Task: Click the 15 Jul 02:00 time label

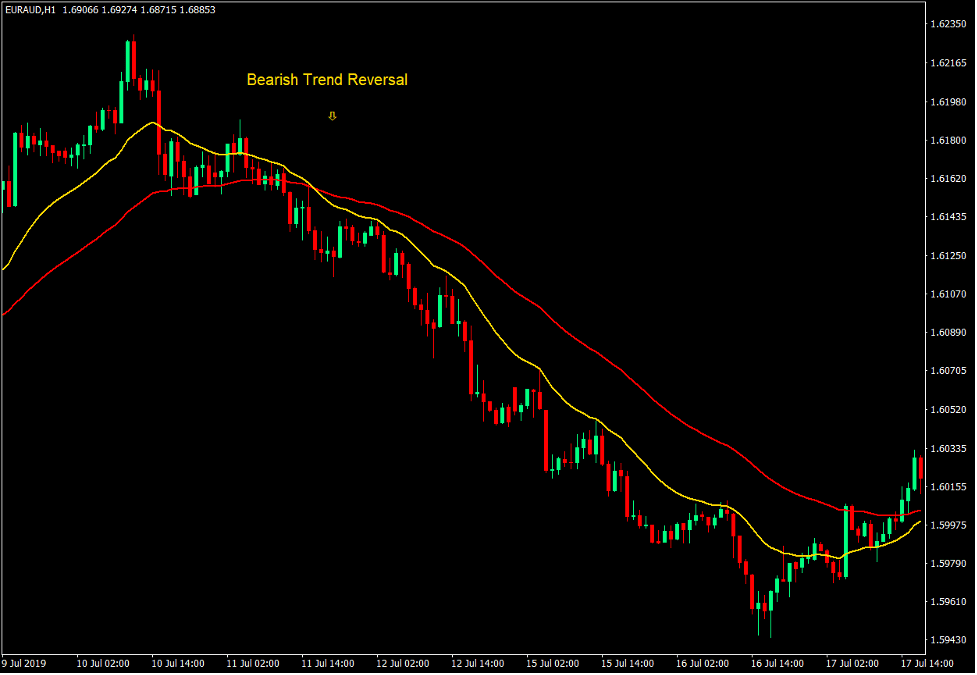Action: pyautogui.click(x=553, y=663)
